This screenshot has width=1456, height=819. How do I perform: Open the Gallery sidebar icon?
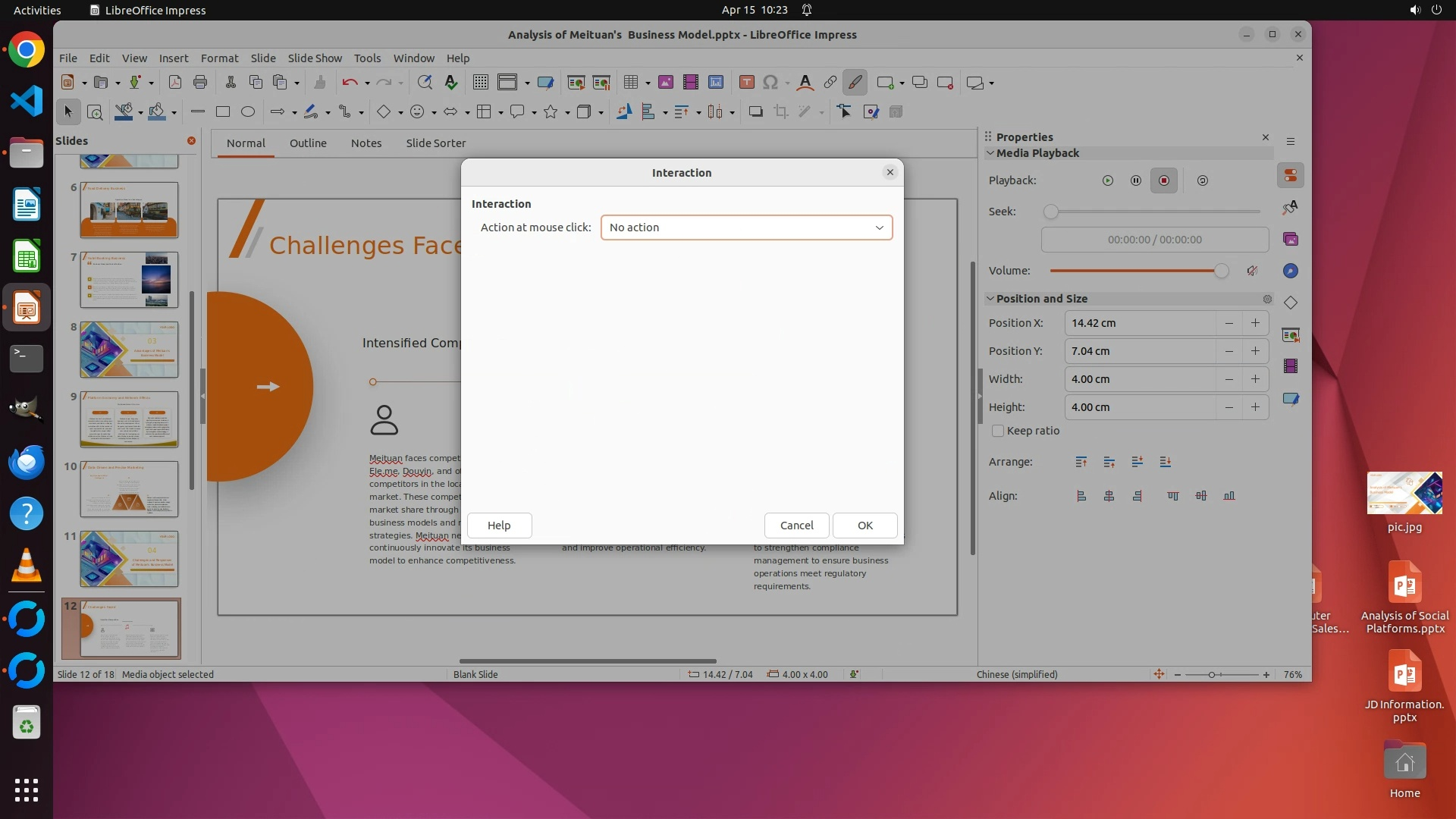tap(1291, 240)
